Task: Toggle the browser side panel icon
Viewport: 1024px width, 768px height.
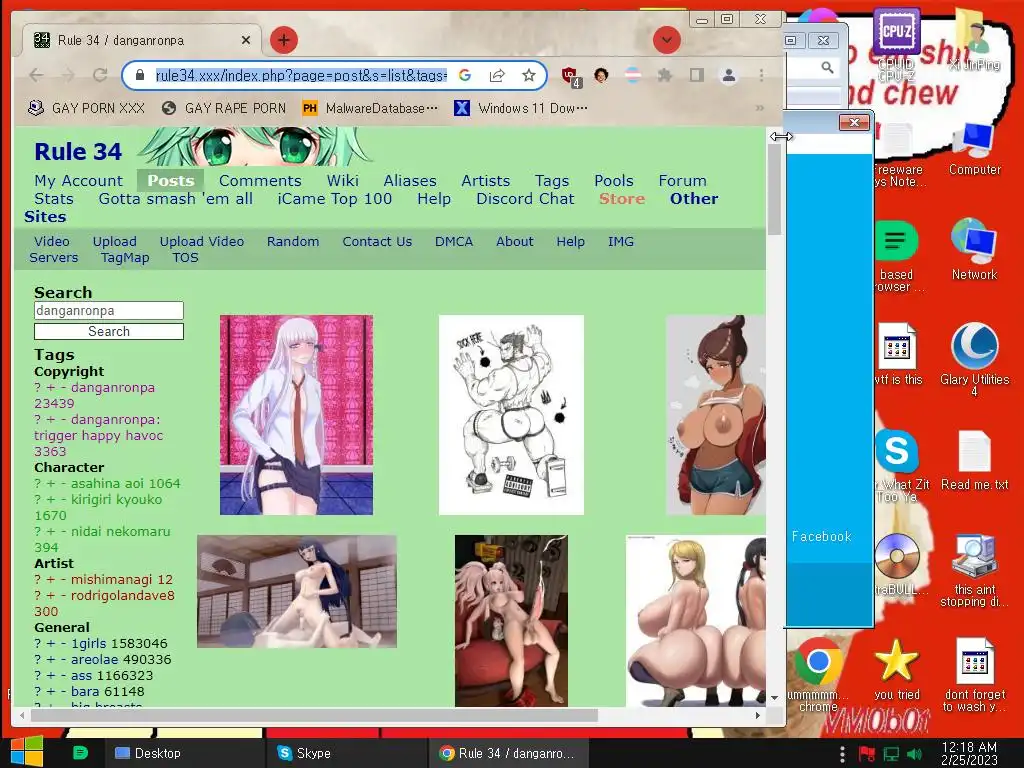Action: click(x=697, y=75)
